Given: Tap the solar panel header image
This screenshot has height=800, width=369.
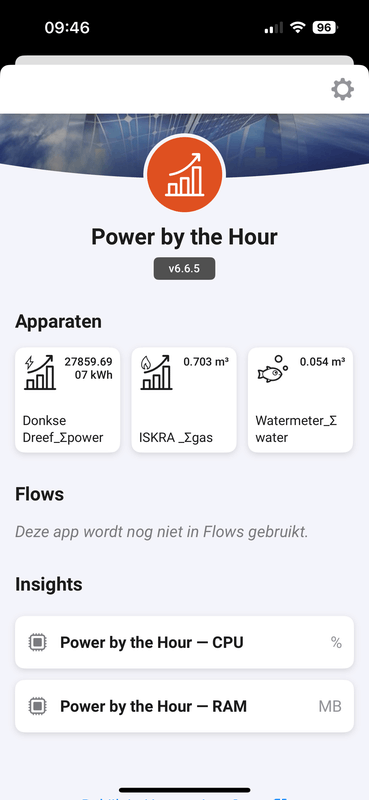Looking at the screenshot, I should pos(184,145).
